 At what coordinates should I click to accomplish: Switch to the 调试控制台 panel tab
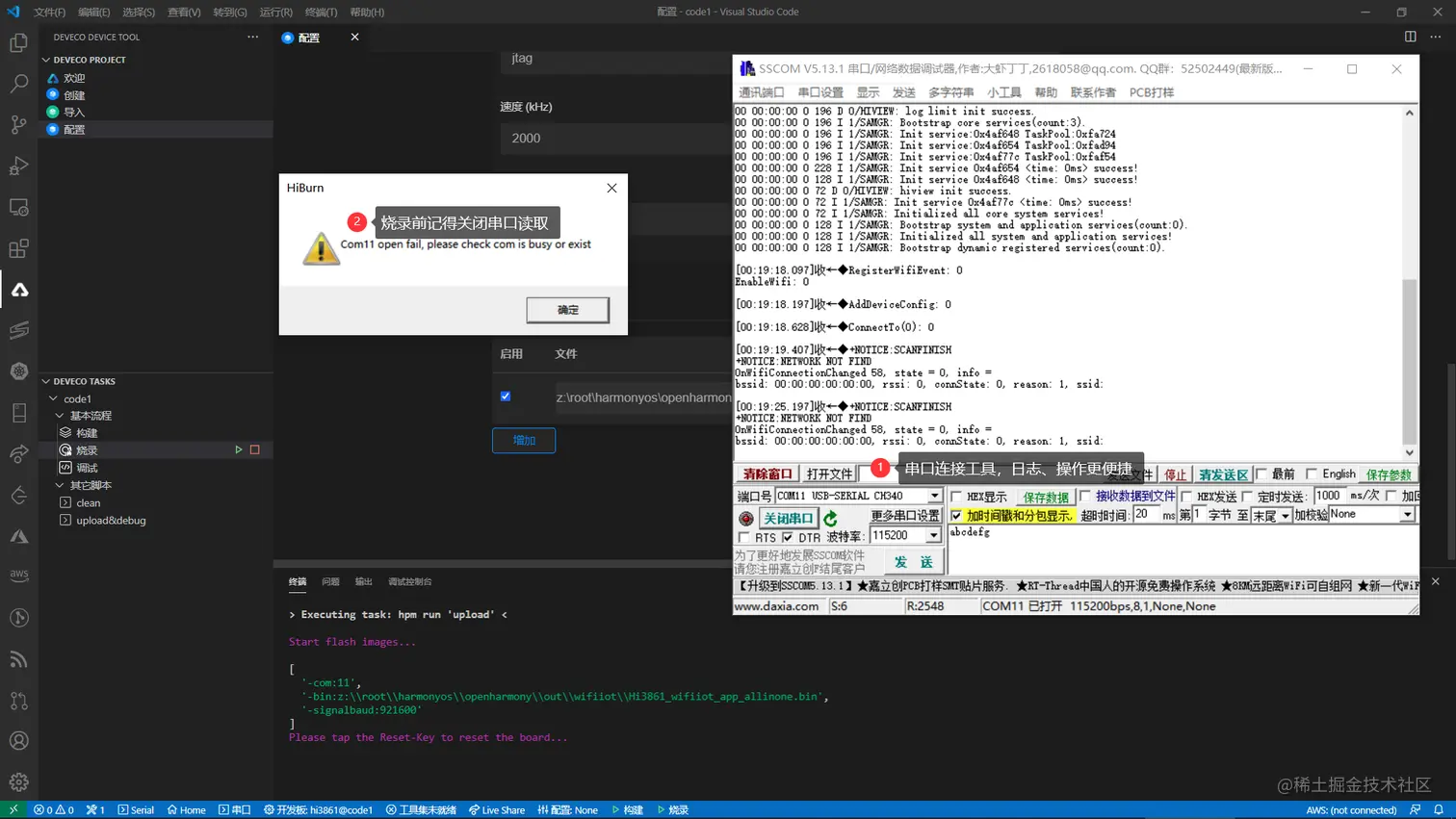(409, 581)
